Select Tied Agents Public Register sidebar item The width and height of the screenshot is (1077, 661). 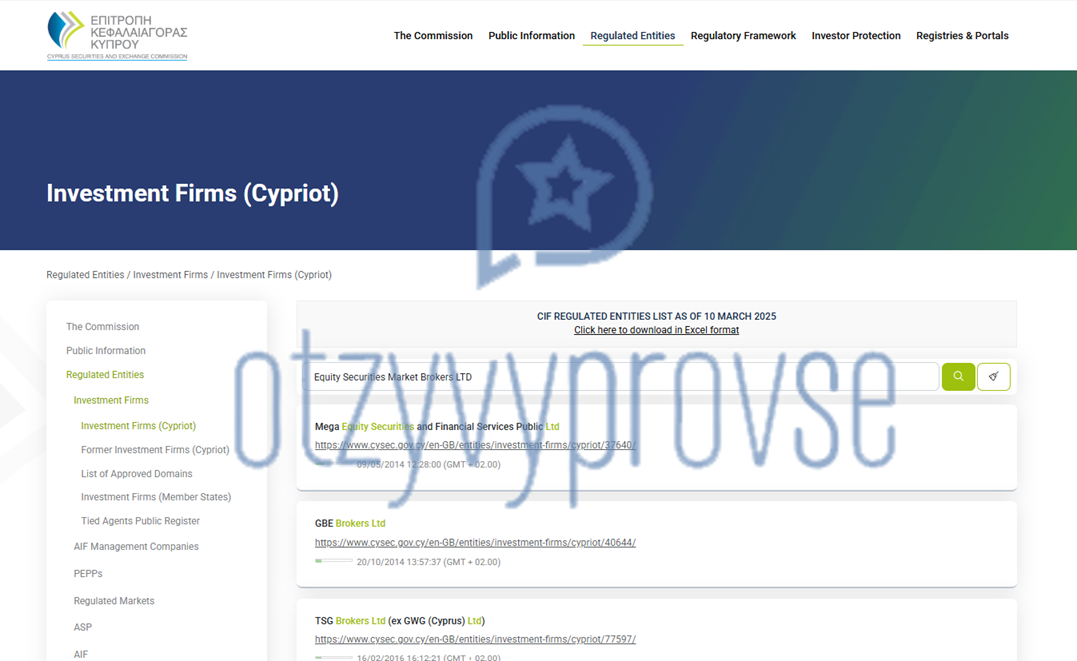tap(140, 522)
